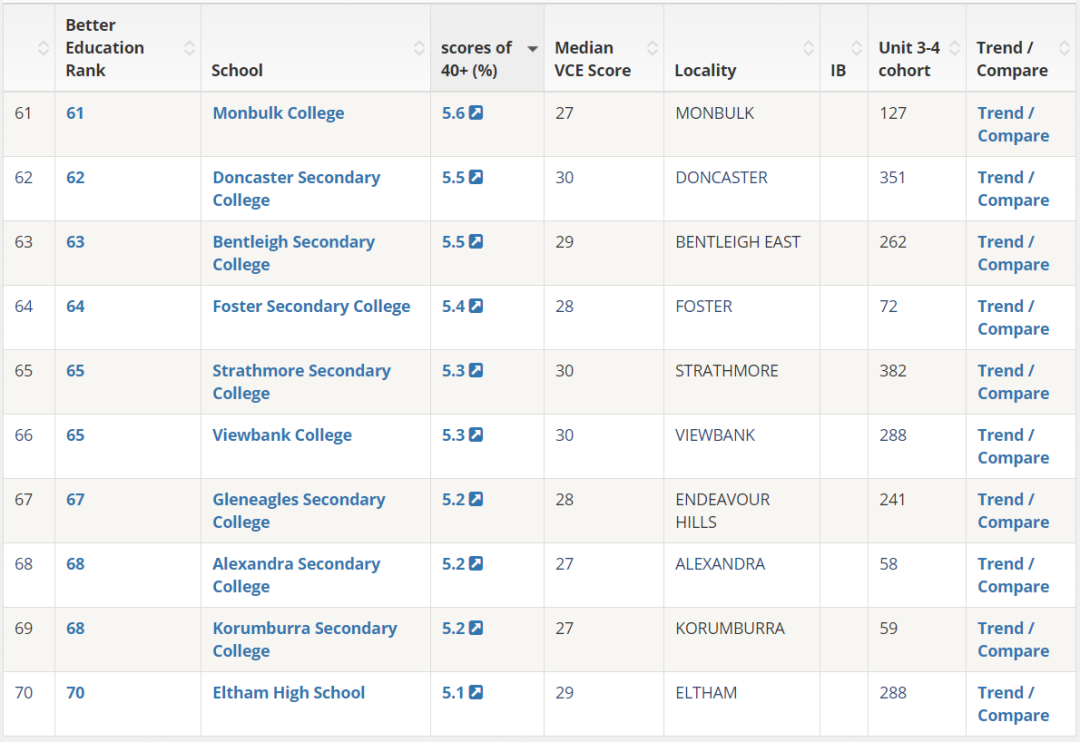This screenshot has height=742, width=1080.
Task: Click rank link 68 in Korumburra Secondary College row
Action: pos(75,628)
